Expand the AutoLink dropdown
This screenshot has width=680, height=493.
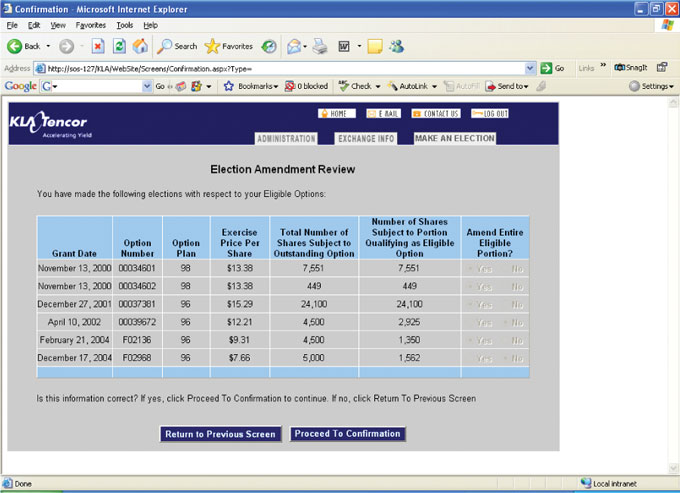434,87
